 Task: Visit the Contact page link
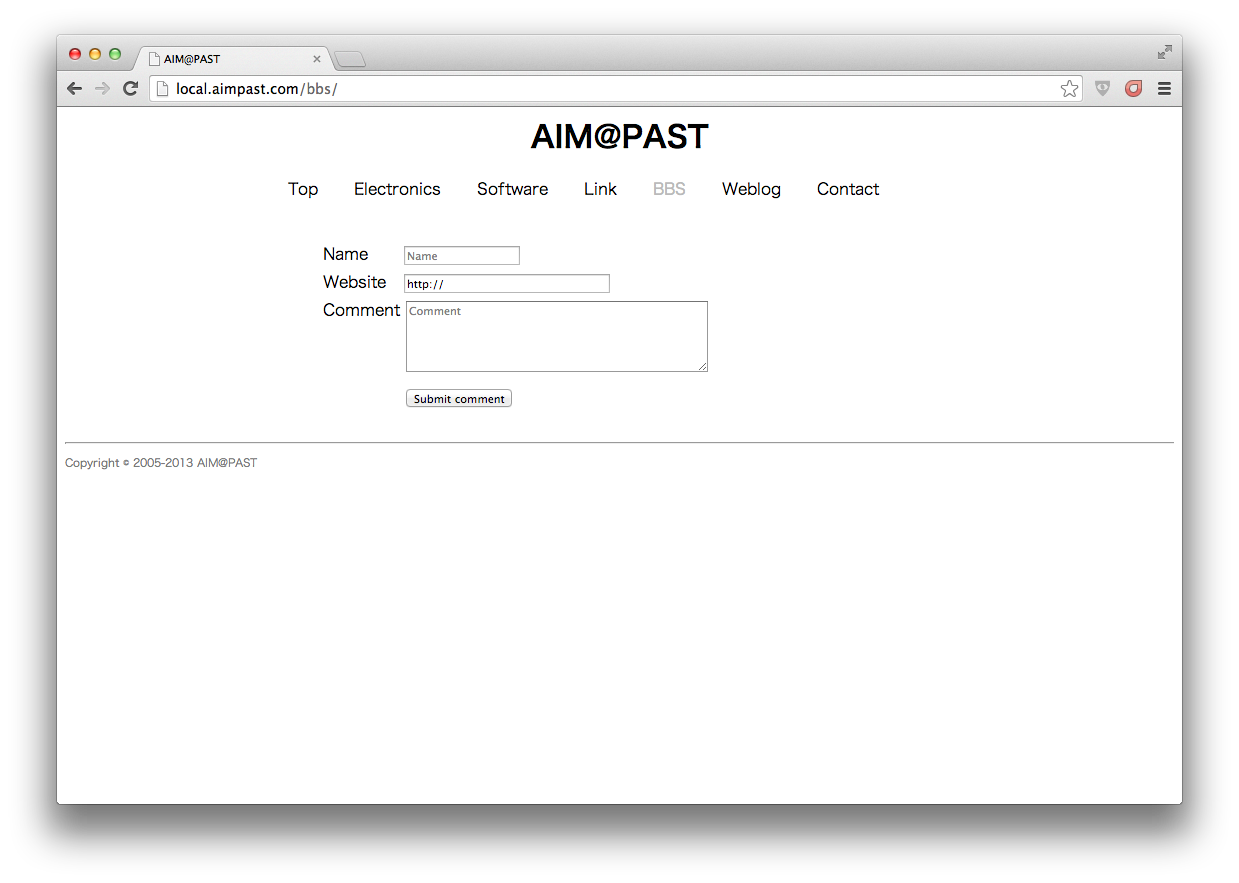[848, 189]
